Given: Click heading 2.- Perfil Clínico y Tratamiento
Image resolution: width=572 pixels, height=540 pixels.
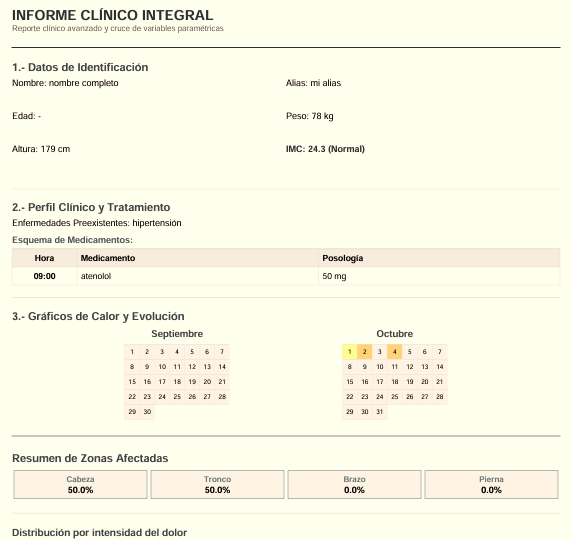Looking at the screenshot, I should click(91, 207).
